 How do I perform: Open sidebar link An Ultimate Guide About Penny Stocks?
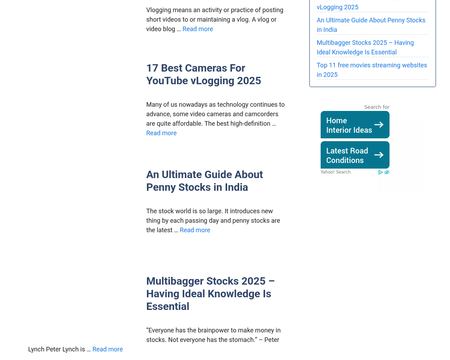click(x=371, y=25)
